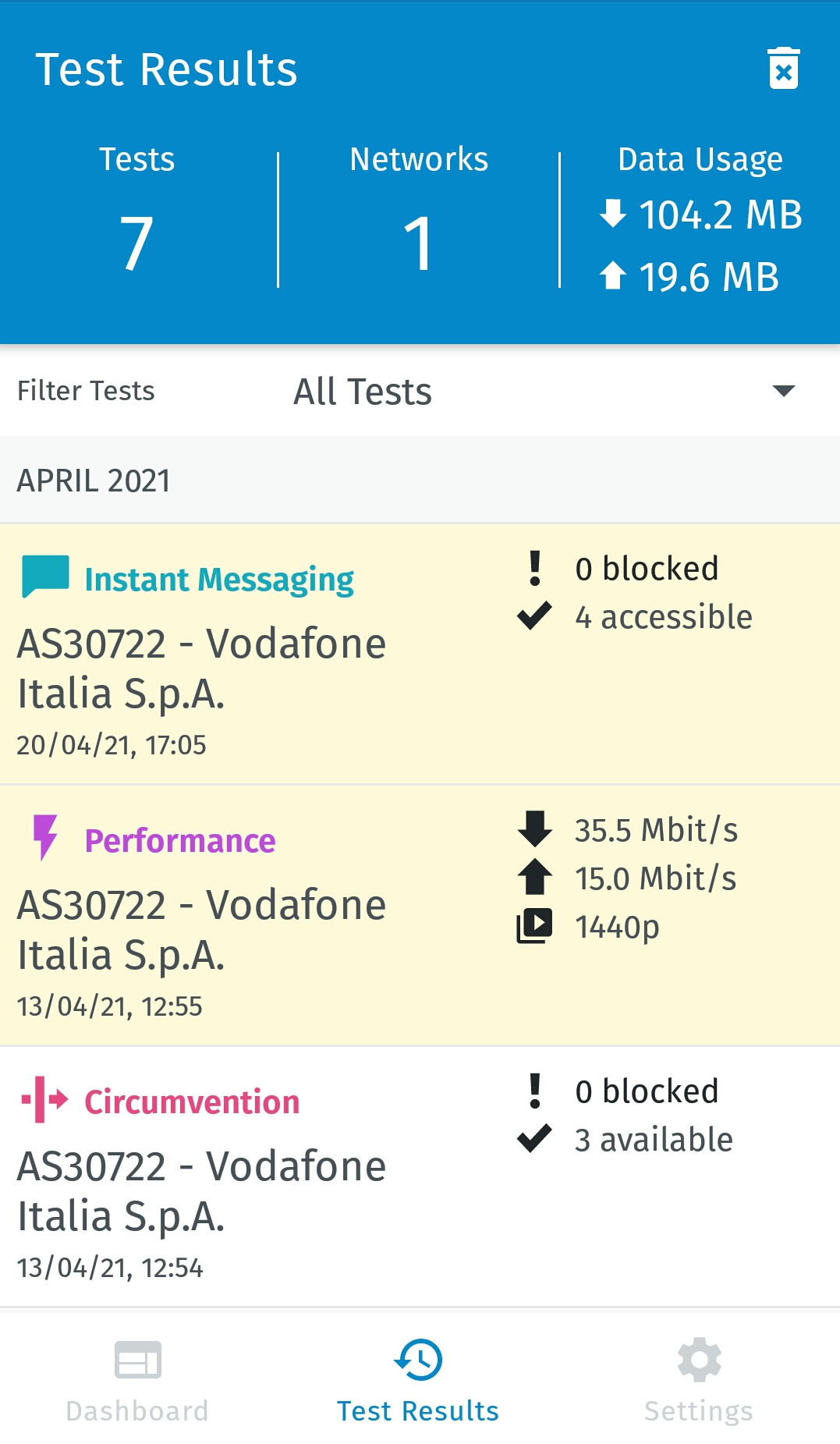Tap the 35.5 Mbit/s download speed
Image resolution: width=840 pixels, height=1444 pixels.
tap(656, 830)
